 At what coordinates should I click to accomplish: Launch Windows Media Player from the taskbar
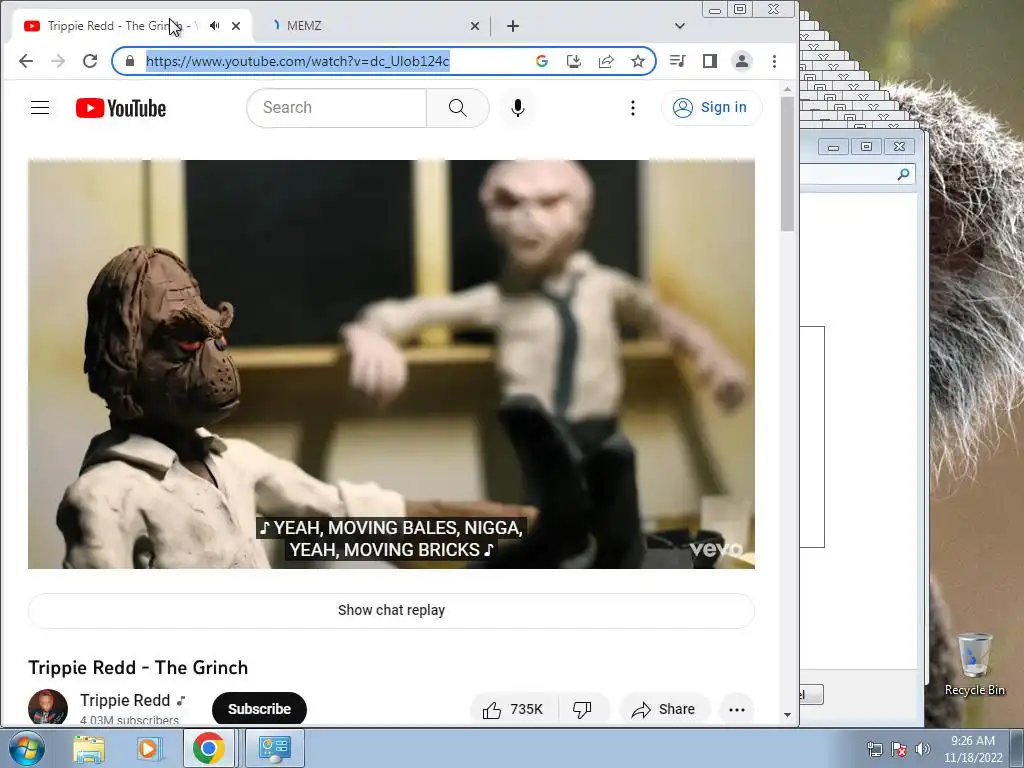click(x=148, y=748)
